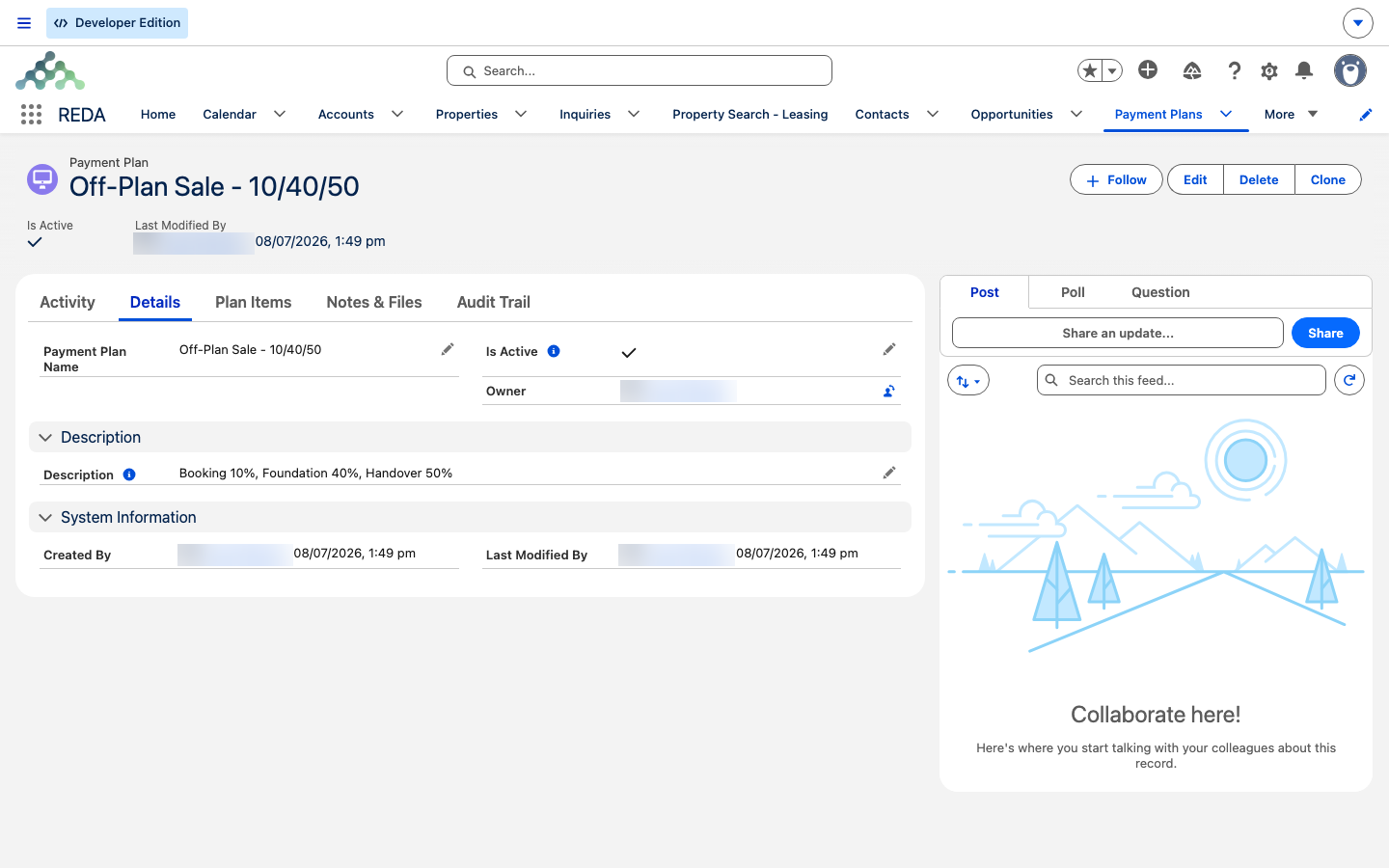Click the Edit button
This screenshot has height=868, width=1389.
point(1195,180)
